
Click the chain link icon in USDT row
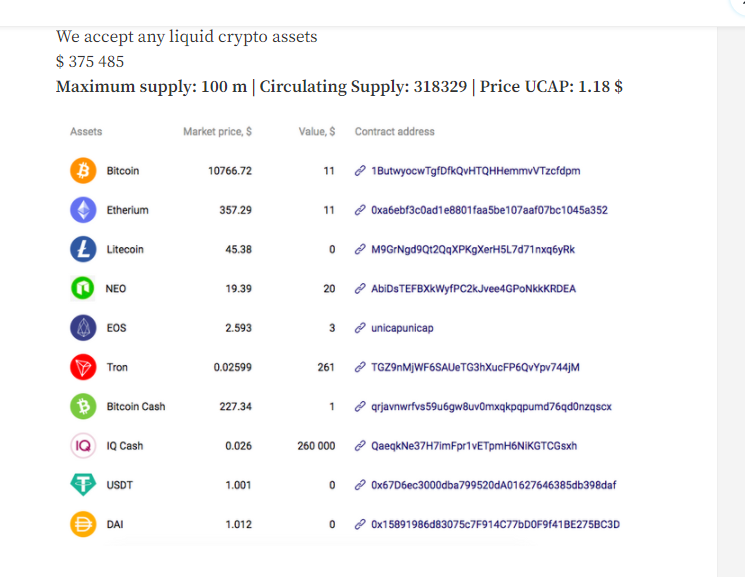(x=360, y=485)
